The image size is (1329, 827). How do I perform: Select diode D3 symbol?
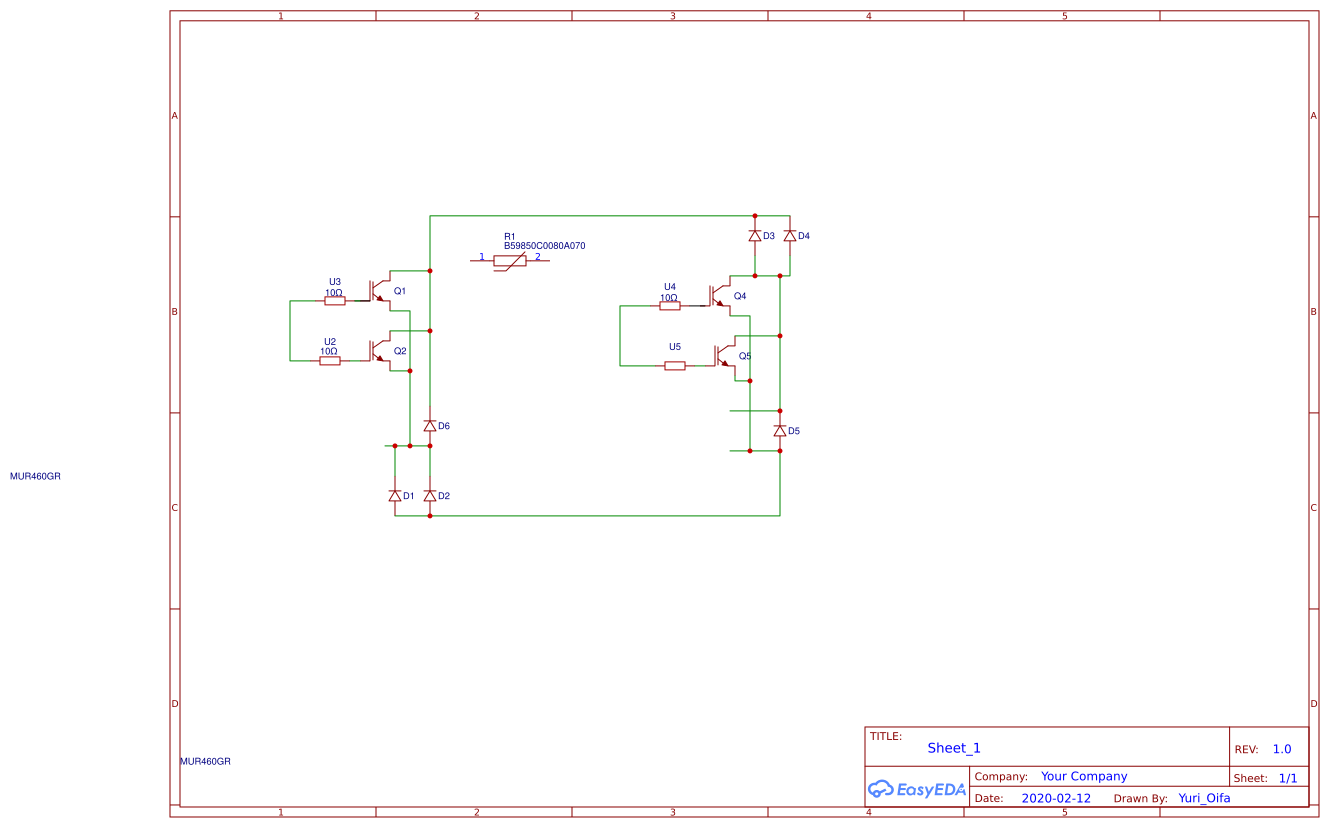(756, 236)
